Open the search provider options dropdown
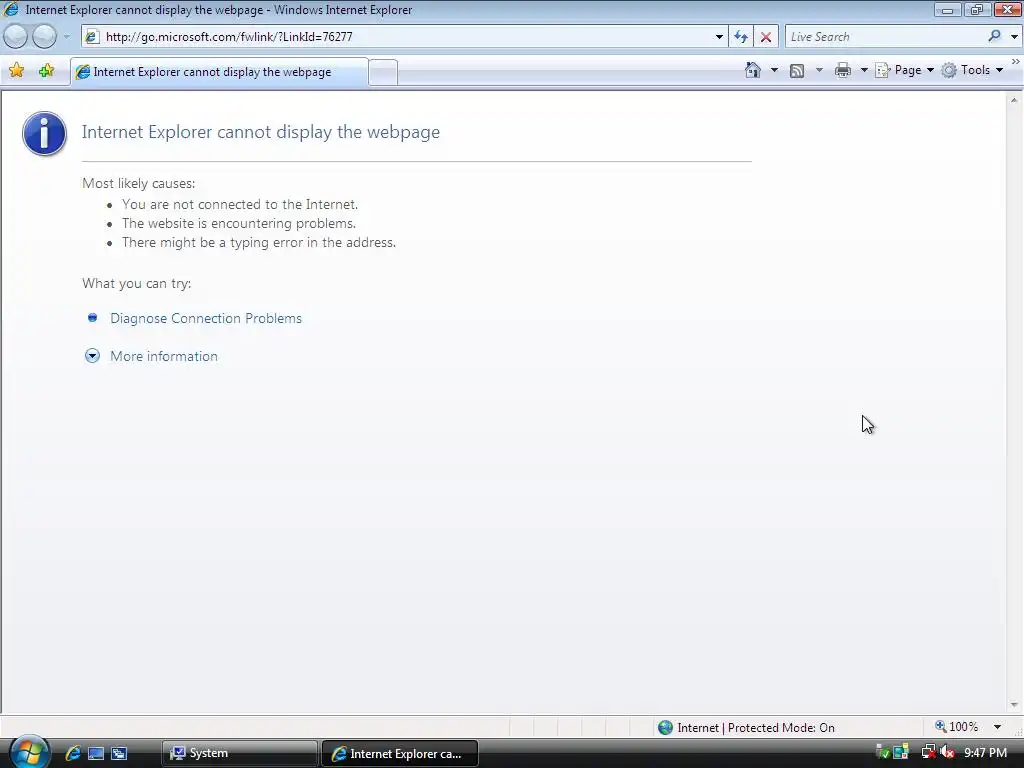 coord(1014,37)
